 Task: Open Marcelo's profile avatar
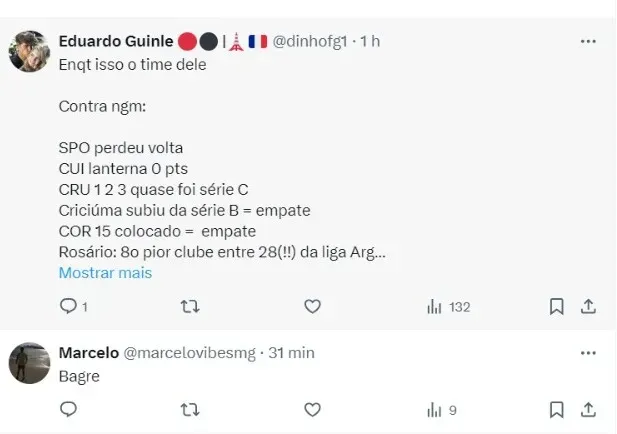28,362
